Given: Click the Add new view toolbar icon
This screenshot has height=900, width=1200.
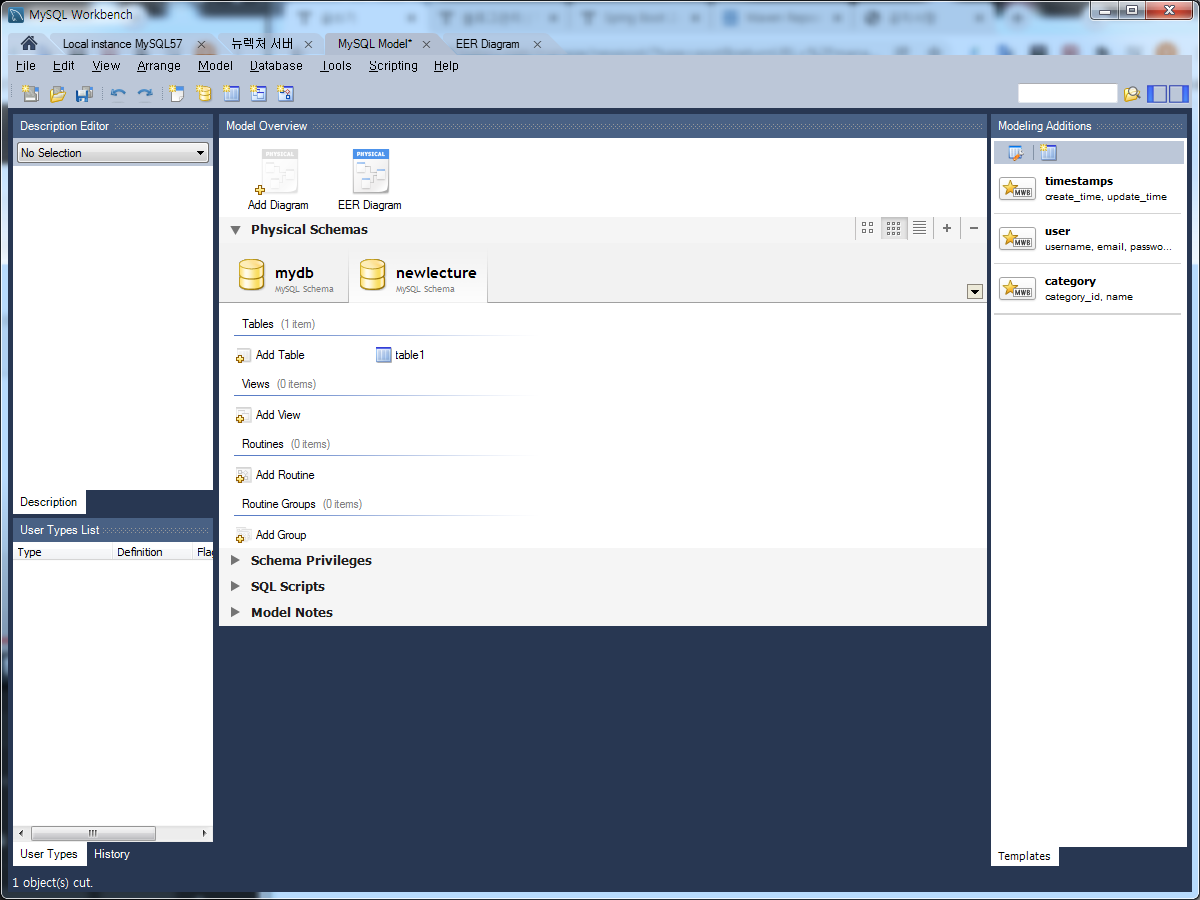Looking at the screenshot, I should pos(258,93).
